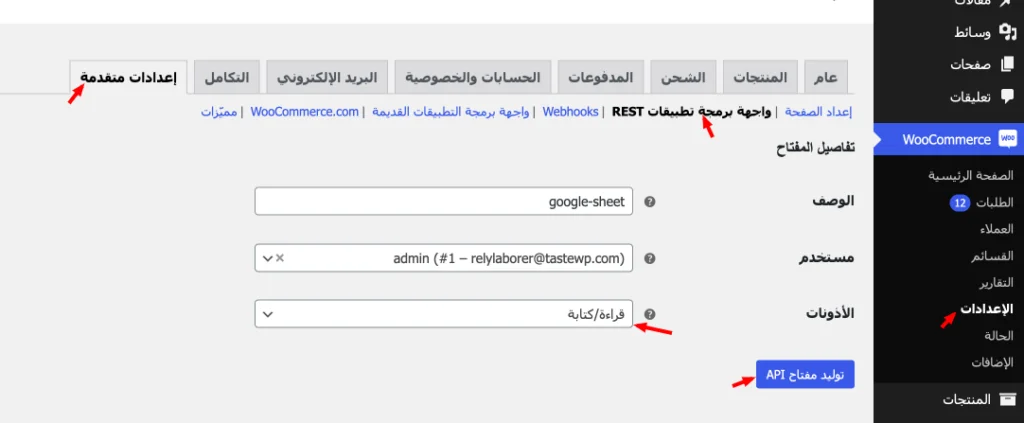This screenshot has height=423, width=1024.
Task: Click the comments (تعليقات) bubble icon
Action: click(x=1007, y=97)
